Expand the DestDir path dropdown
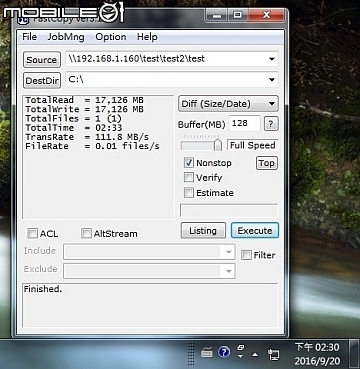This screenshot has height=369, width=360. coord(272,80)
